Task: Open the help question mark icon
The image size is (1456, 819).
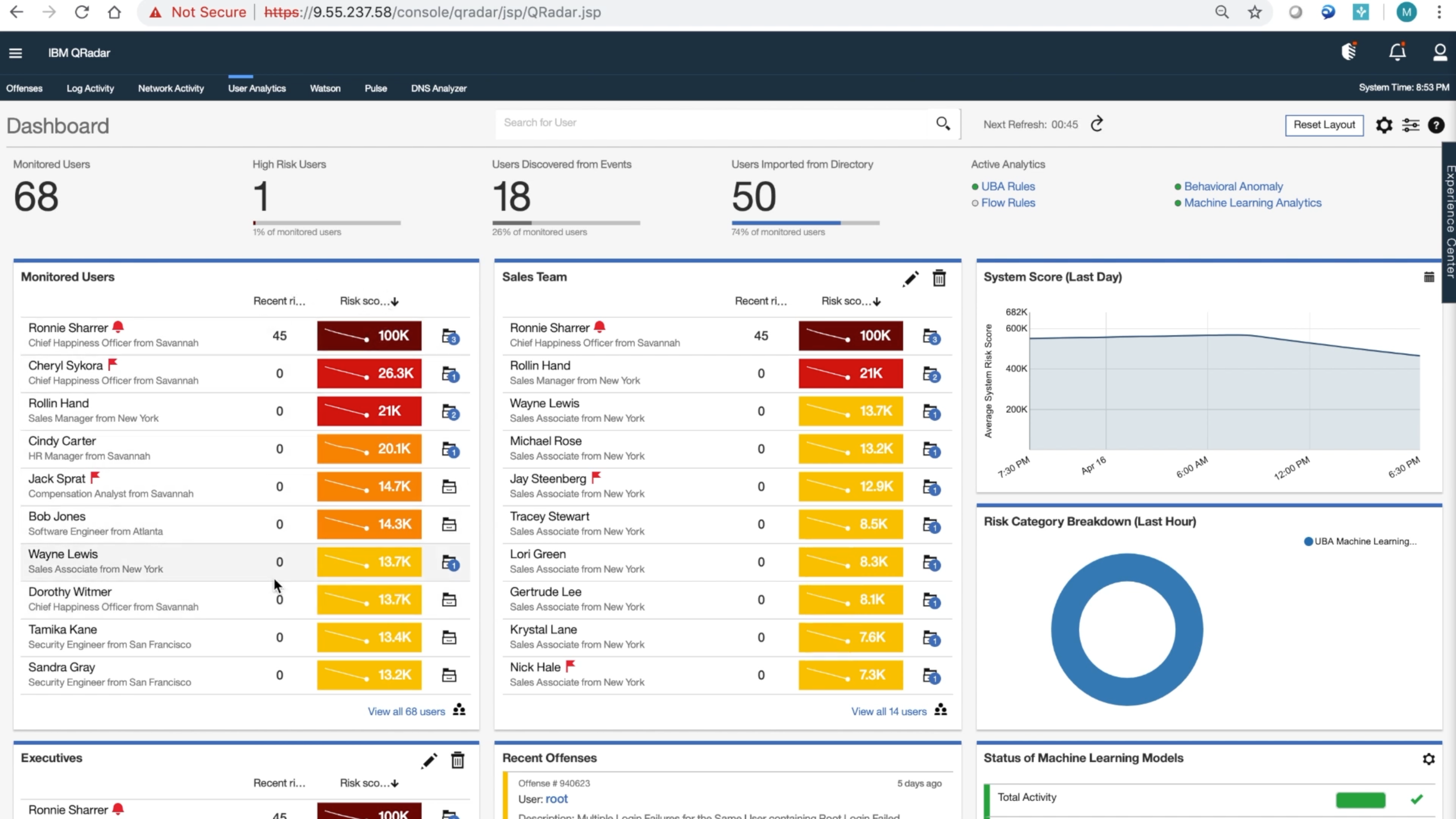Action: coord(1436,125)
